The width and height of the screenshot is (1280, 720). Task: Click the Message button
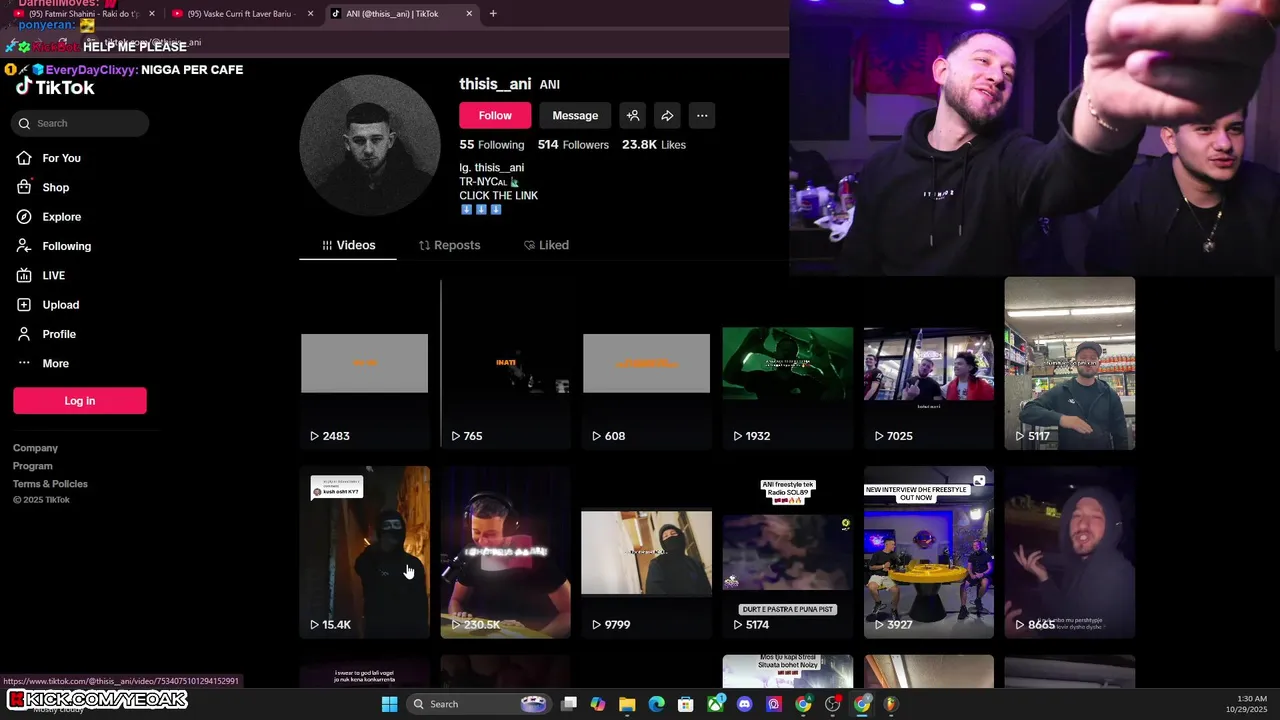[575, 115]
